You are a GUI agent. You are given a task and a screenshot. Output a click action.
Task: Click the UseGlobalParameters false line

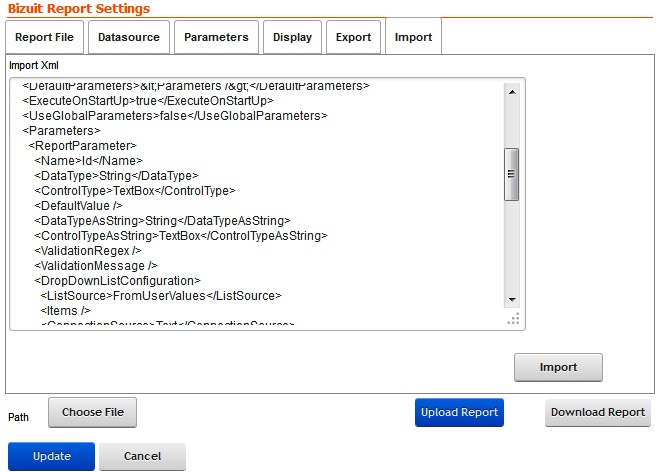pos(175,116)
